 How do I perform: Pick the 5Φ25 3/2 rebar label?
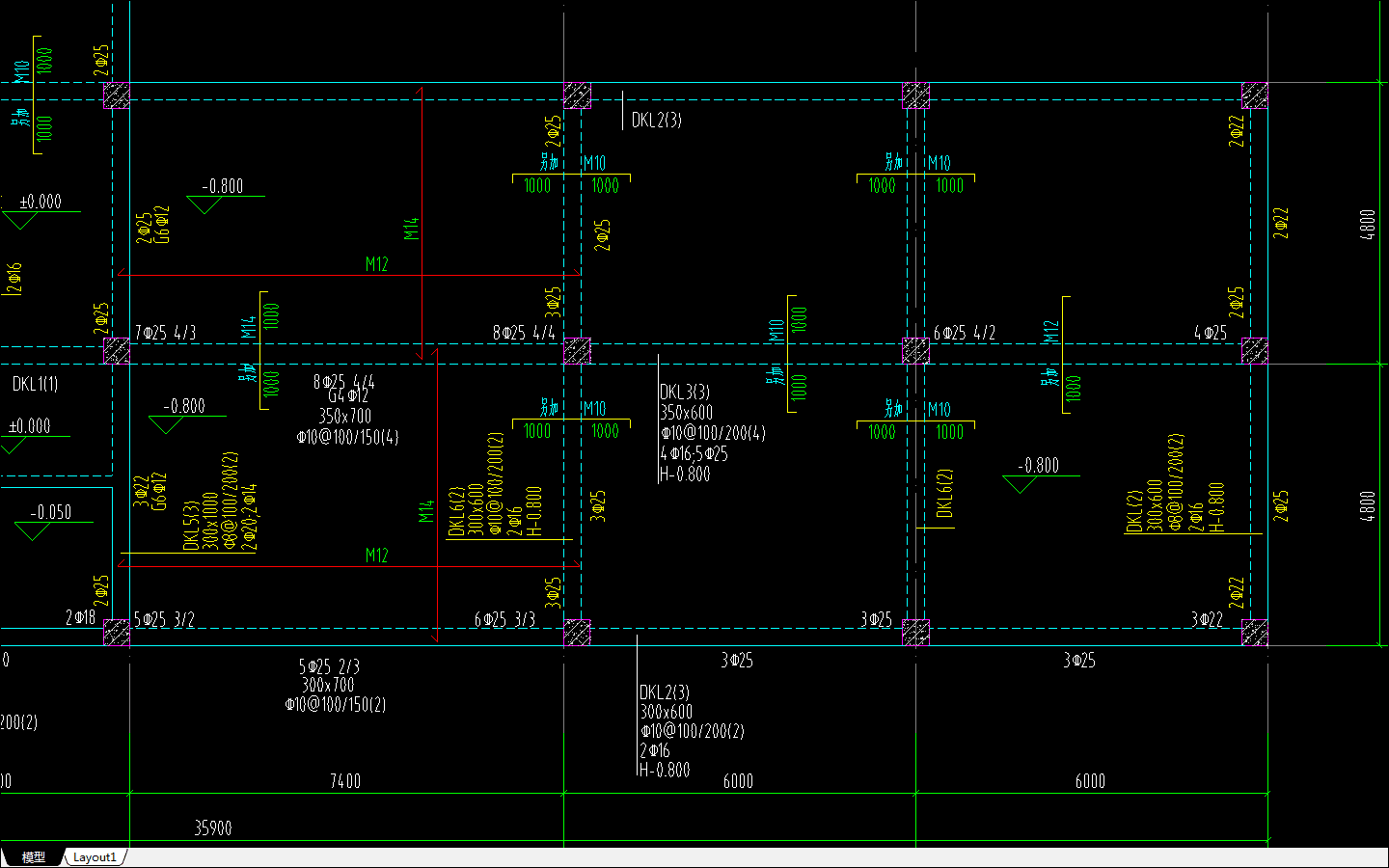click(x=164, y=619)
